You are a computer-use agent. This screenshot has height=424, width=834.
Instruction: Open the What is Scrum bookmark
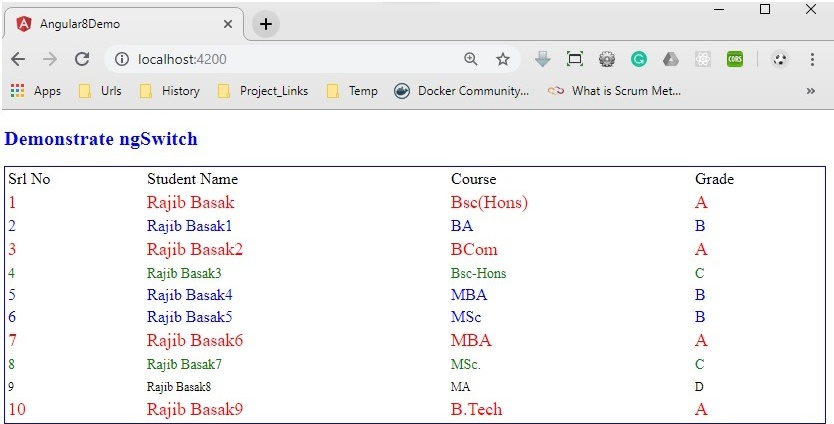615,91
